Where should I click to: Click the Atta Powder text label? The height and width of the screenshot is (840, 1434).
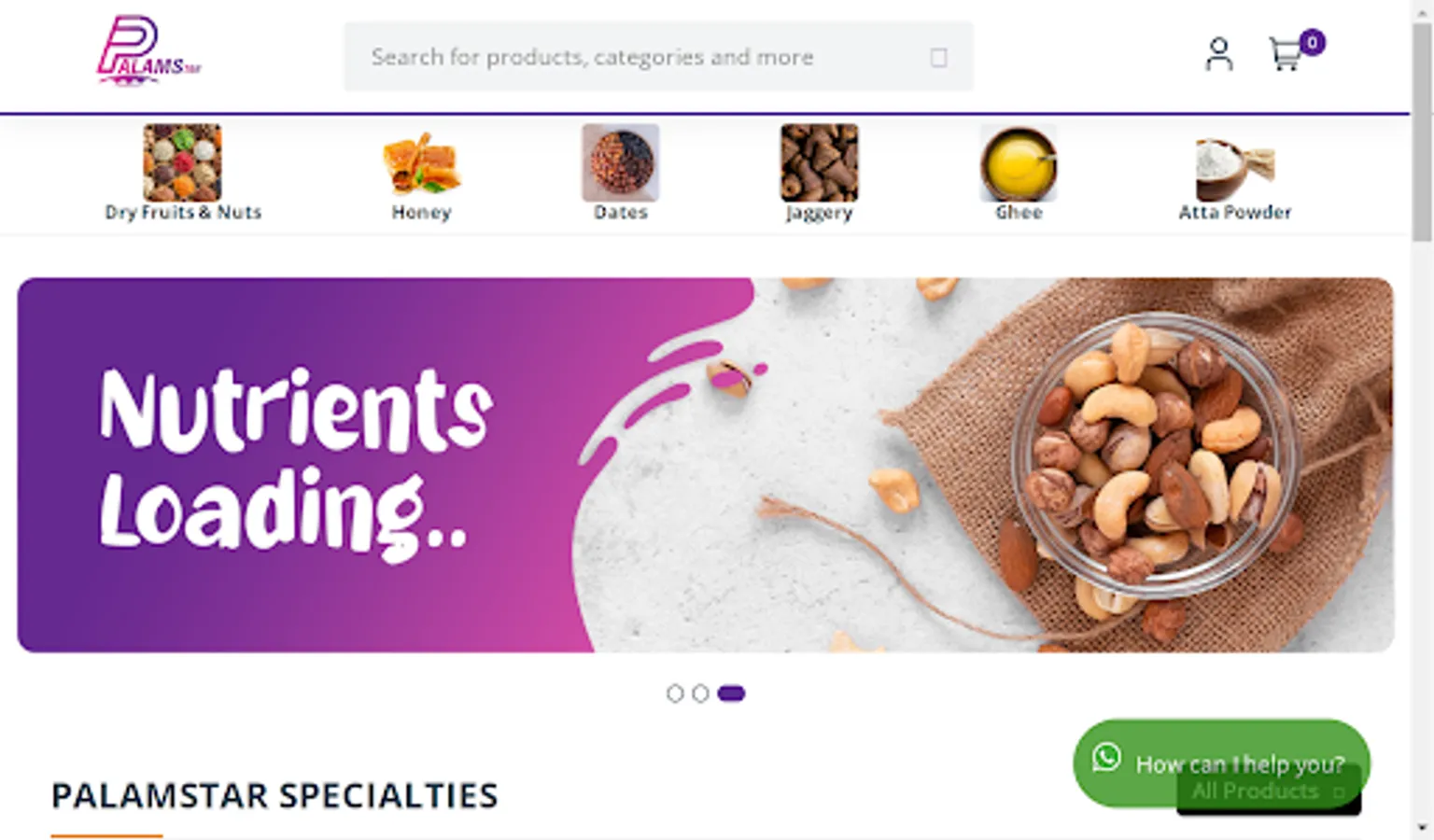(x=1235, y=212)
